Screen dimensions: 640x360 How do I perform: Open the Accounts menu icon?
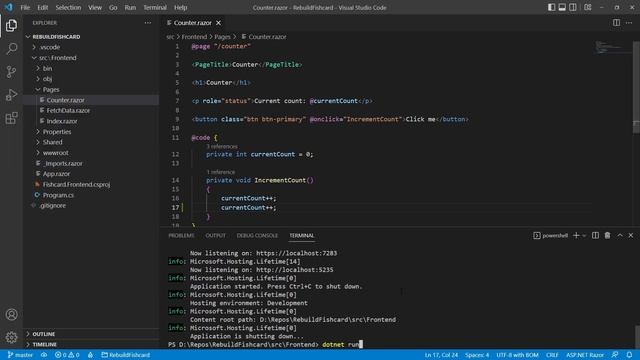tap(11, 314)
